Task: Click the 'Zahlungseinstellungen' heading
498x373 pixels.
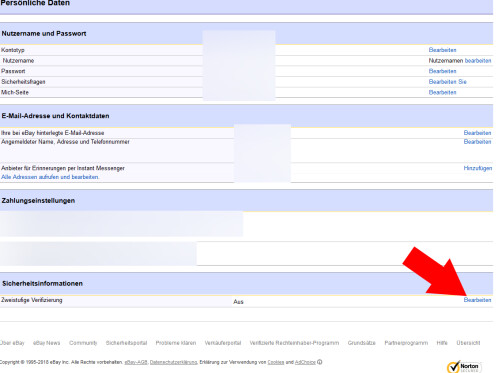Action: click(38, 201)
